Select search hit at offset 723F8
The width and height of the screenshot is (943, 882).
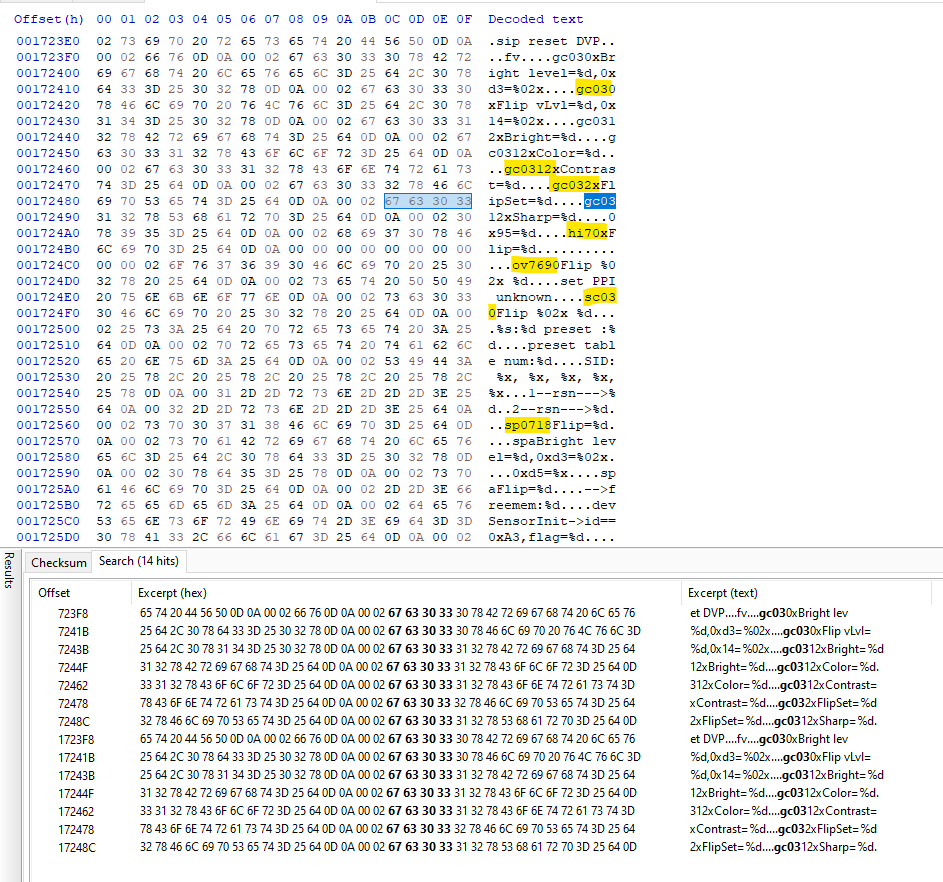[x=73, y=613]
